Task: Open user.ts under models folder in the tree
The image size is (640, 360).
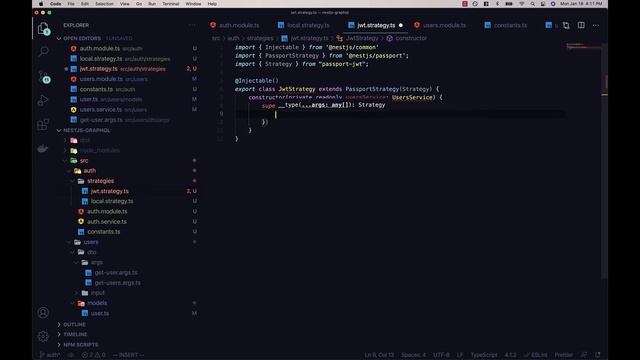Action: (100, 313)
